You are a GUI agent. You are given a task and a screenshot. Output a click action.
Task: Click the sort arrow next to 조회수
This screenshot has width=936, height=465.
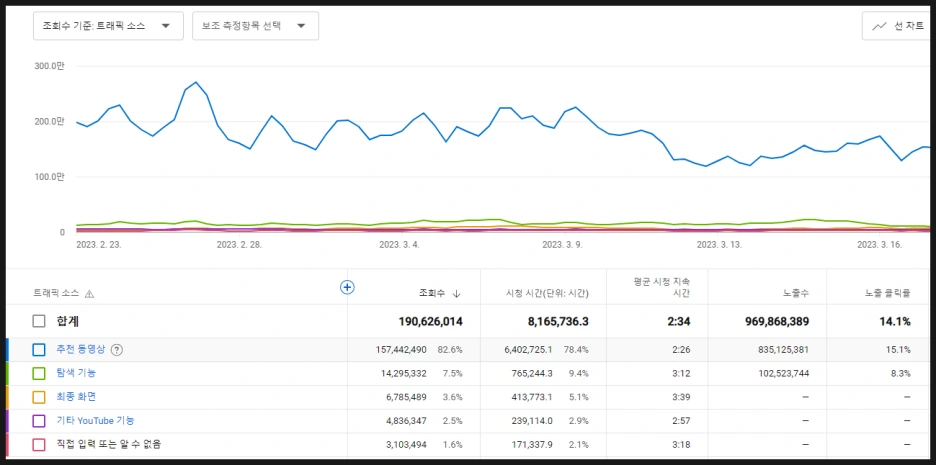click(457, 293)
